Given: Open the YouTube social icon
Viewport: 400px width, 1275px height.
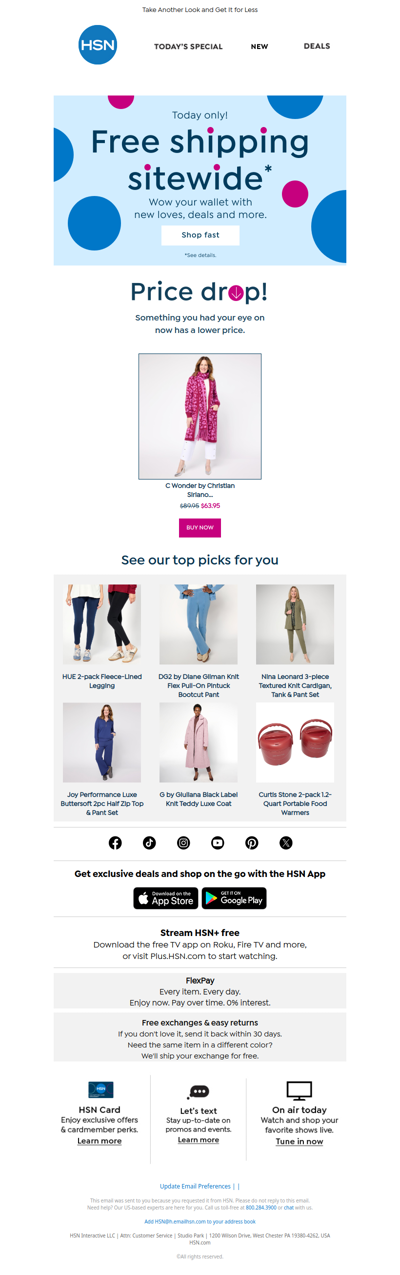Looking at the screenshot, I should 218,843.
